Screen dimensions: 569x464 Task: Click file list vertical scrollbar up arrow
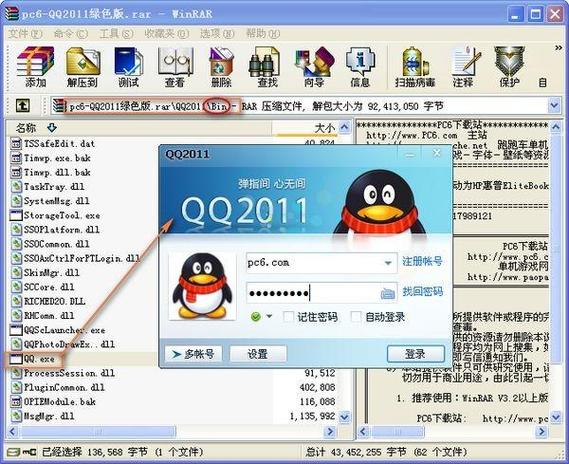pyautogui.click(x=344, y=127)
